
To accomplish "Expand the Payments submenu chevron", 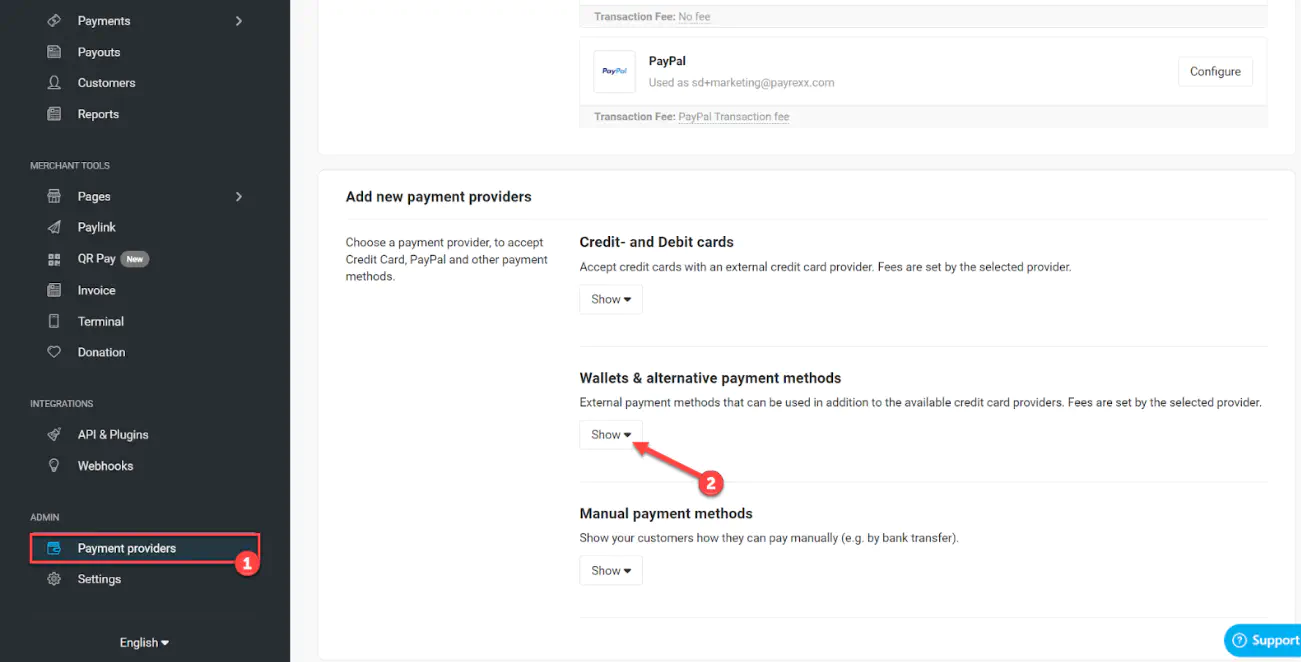I will pyautogui.click(x=239, y=21).
